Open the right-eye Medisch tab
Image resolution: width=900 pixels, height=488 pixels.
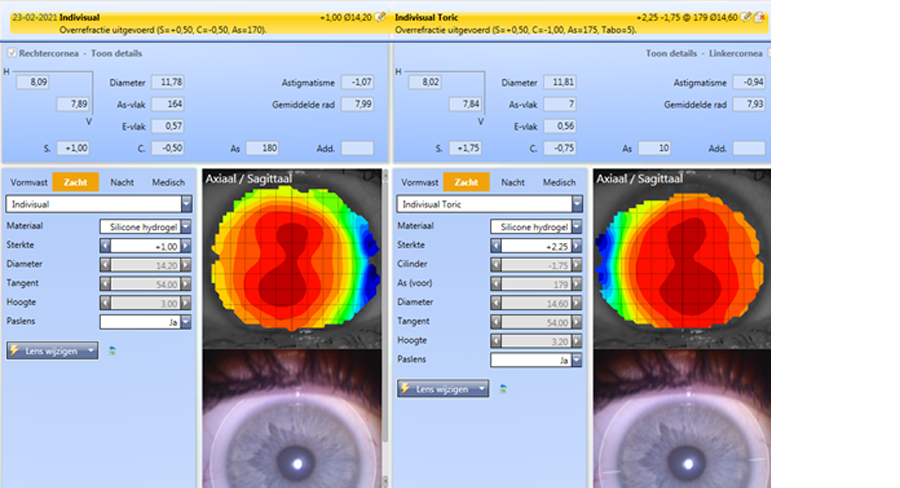coord(168,182)
